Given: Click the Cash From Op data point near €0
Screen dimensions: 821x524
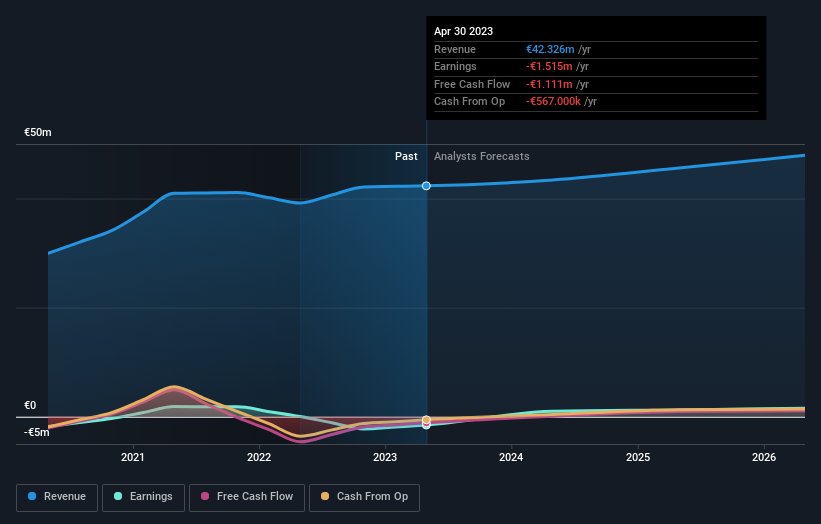Looking at the screenshot, I should point(426,420).
